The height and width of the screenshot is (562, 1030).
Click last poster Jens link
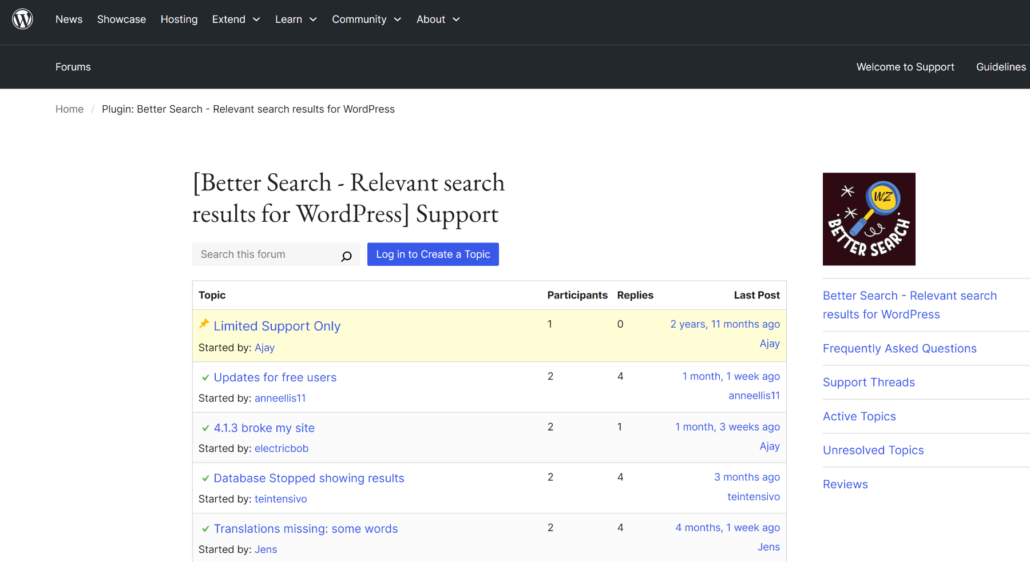pyautogui.click(x=769, y=548)
